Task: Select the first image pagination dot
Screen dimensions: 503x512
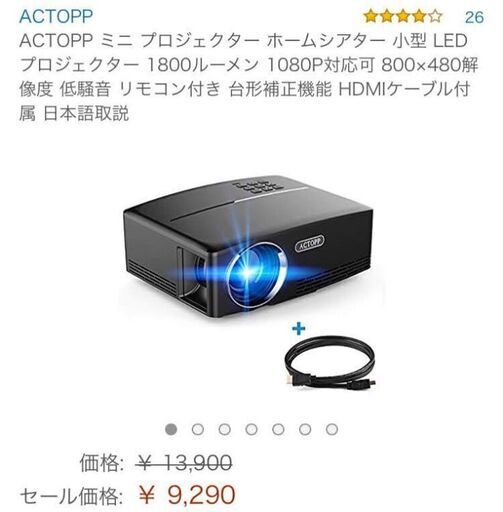Action: pyautogui.click(x=171, y=429)
